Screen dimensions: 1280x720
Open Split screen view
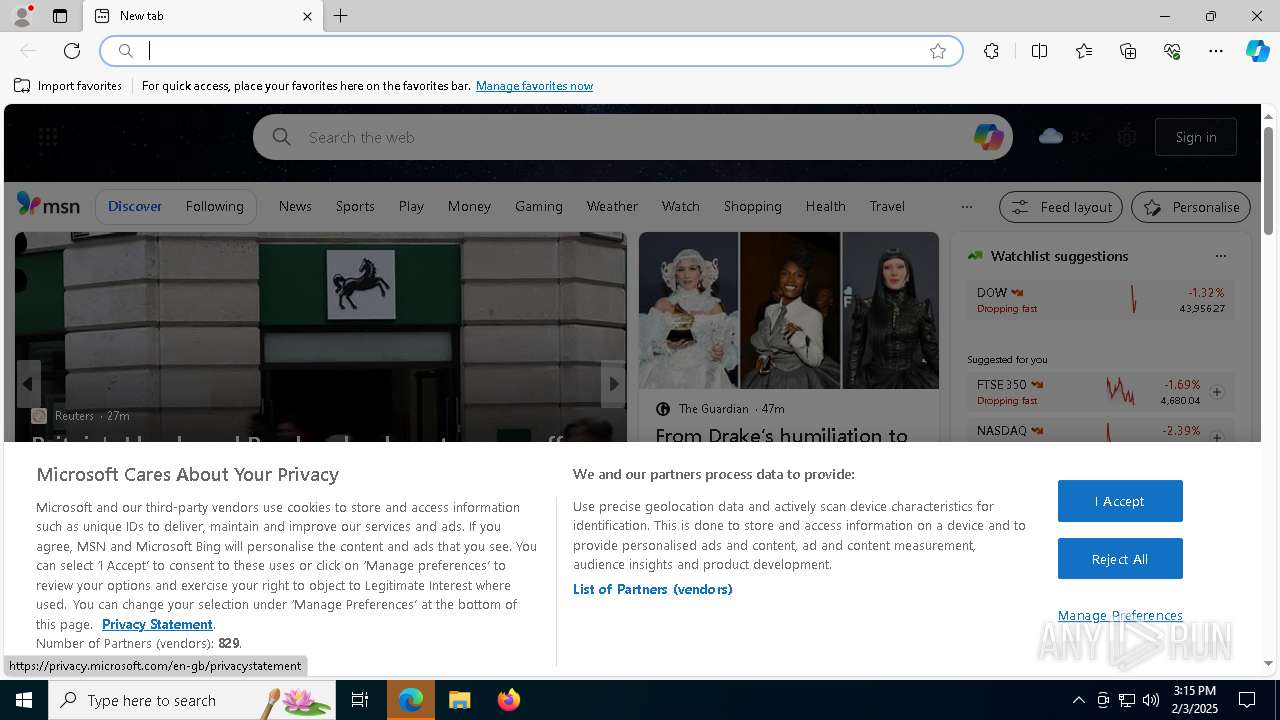click(x=1039, y=51)
